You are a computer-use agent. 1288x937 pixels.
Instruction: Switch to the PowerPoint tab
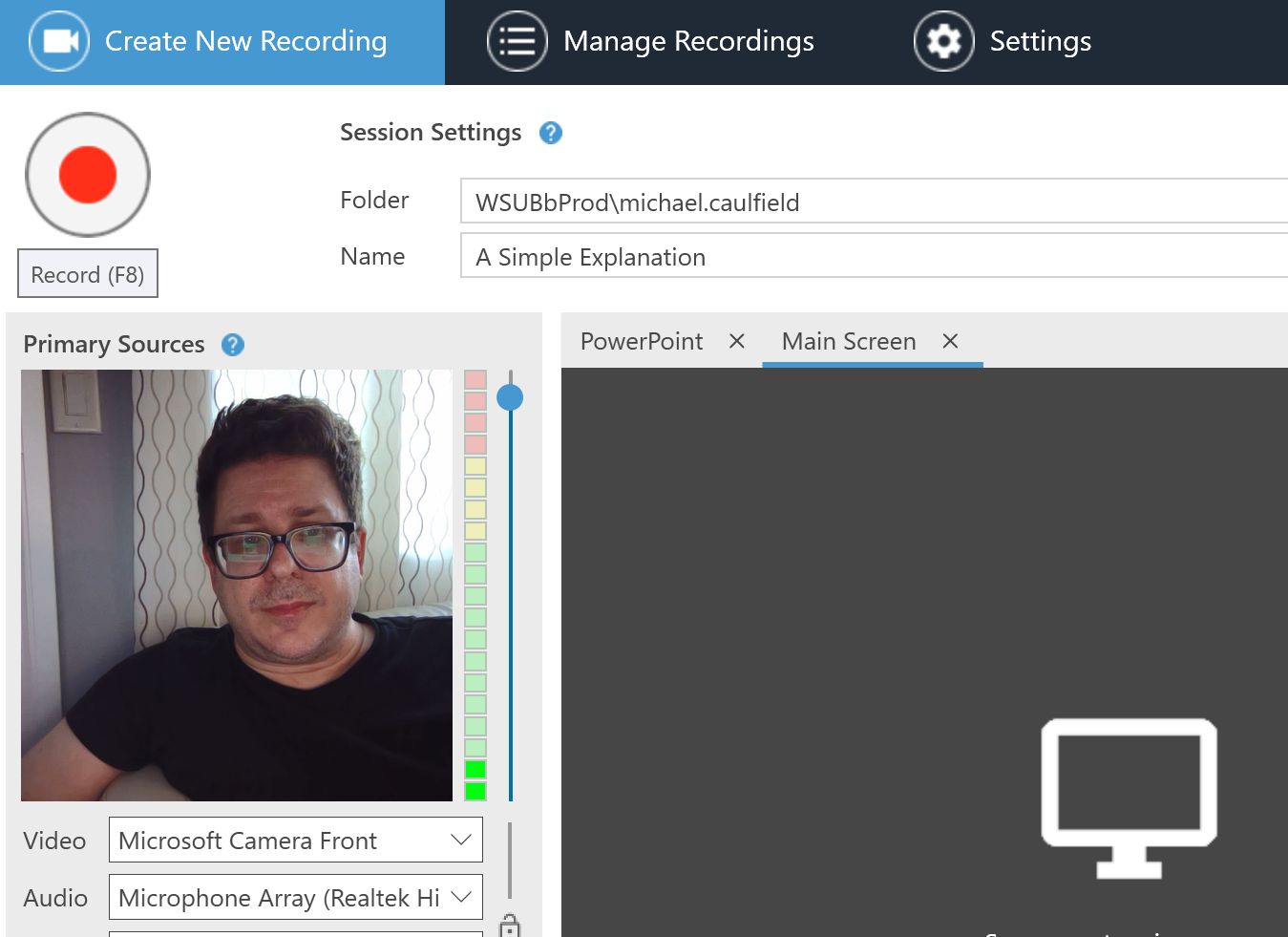tap(642, 341)
